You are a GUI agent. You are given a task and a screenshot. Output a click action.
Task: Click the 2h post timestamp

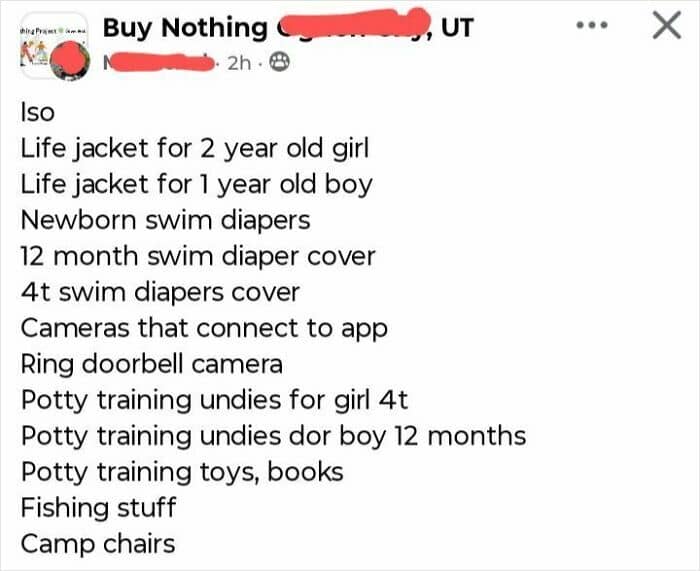pos(239,63)
